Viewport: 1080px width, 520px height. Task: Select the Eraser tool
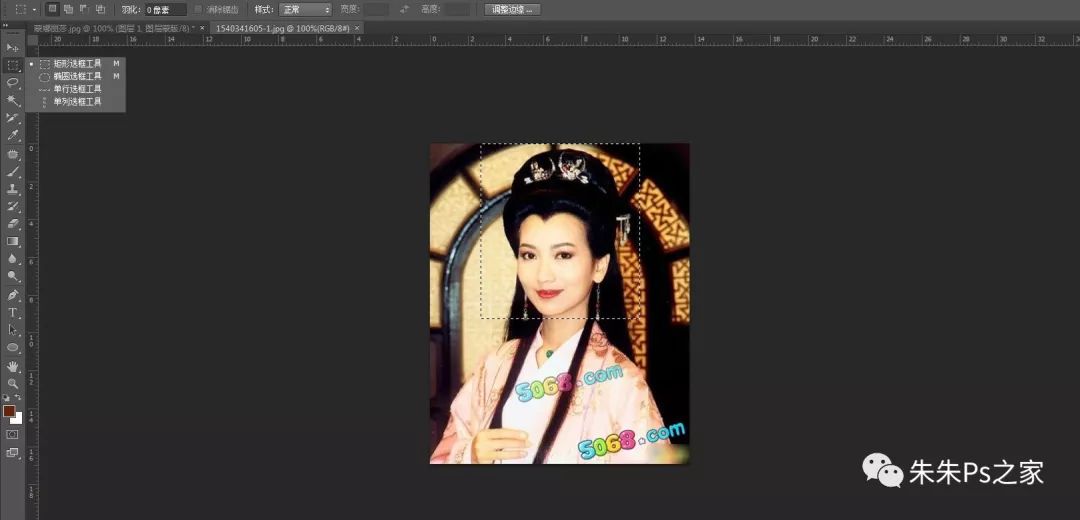pyautogui.click(x=12, y=224)
